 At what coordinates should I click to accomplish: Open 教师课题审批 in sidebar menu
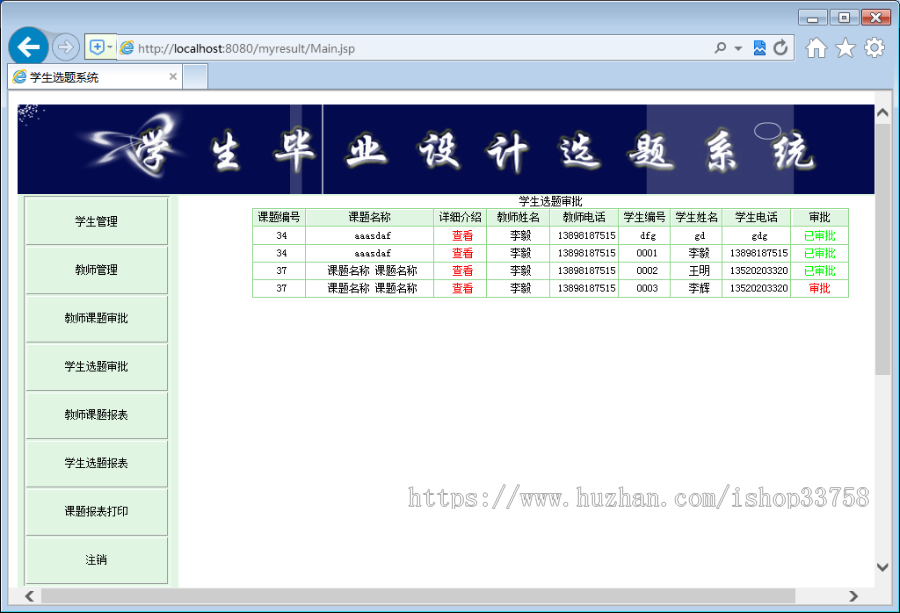click(x=96, y=318)
